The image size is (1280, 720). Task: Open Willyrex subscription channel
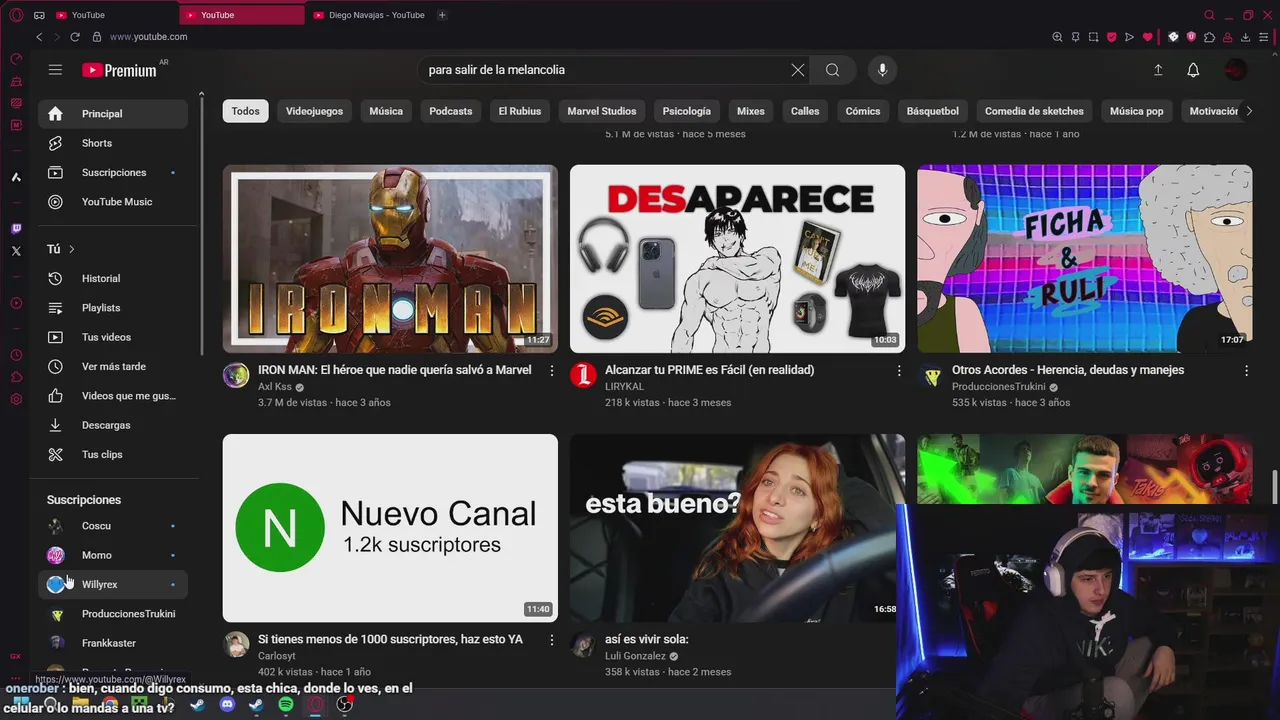(113, 584)
